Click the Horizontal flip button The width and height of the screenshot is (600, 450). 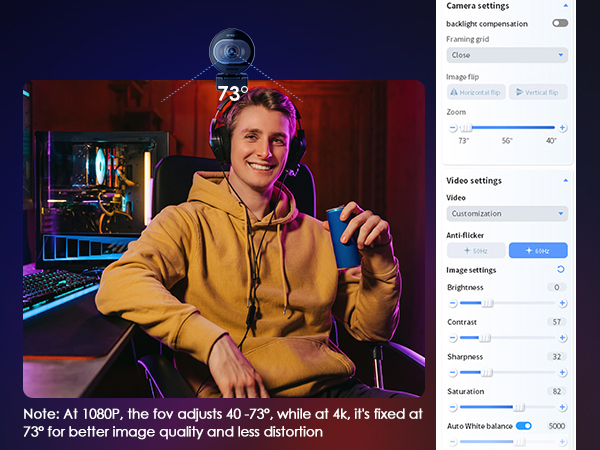(476, 92)
